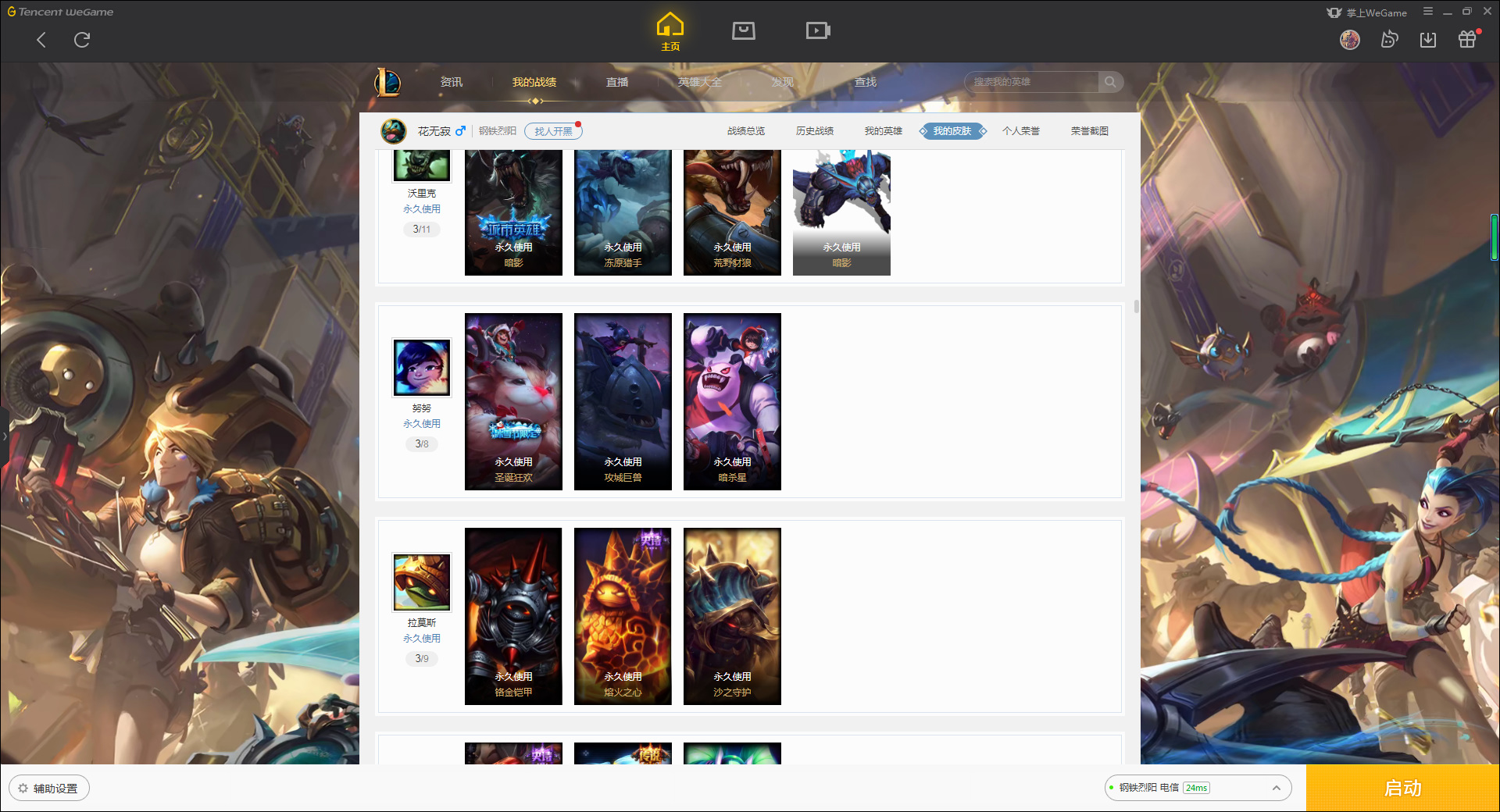This screenshot has width=1500, height=812.
Task: Go back with the back arrow
Action: pyautogui.click(x=41, y=40)
